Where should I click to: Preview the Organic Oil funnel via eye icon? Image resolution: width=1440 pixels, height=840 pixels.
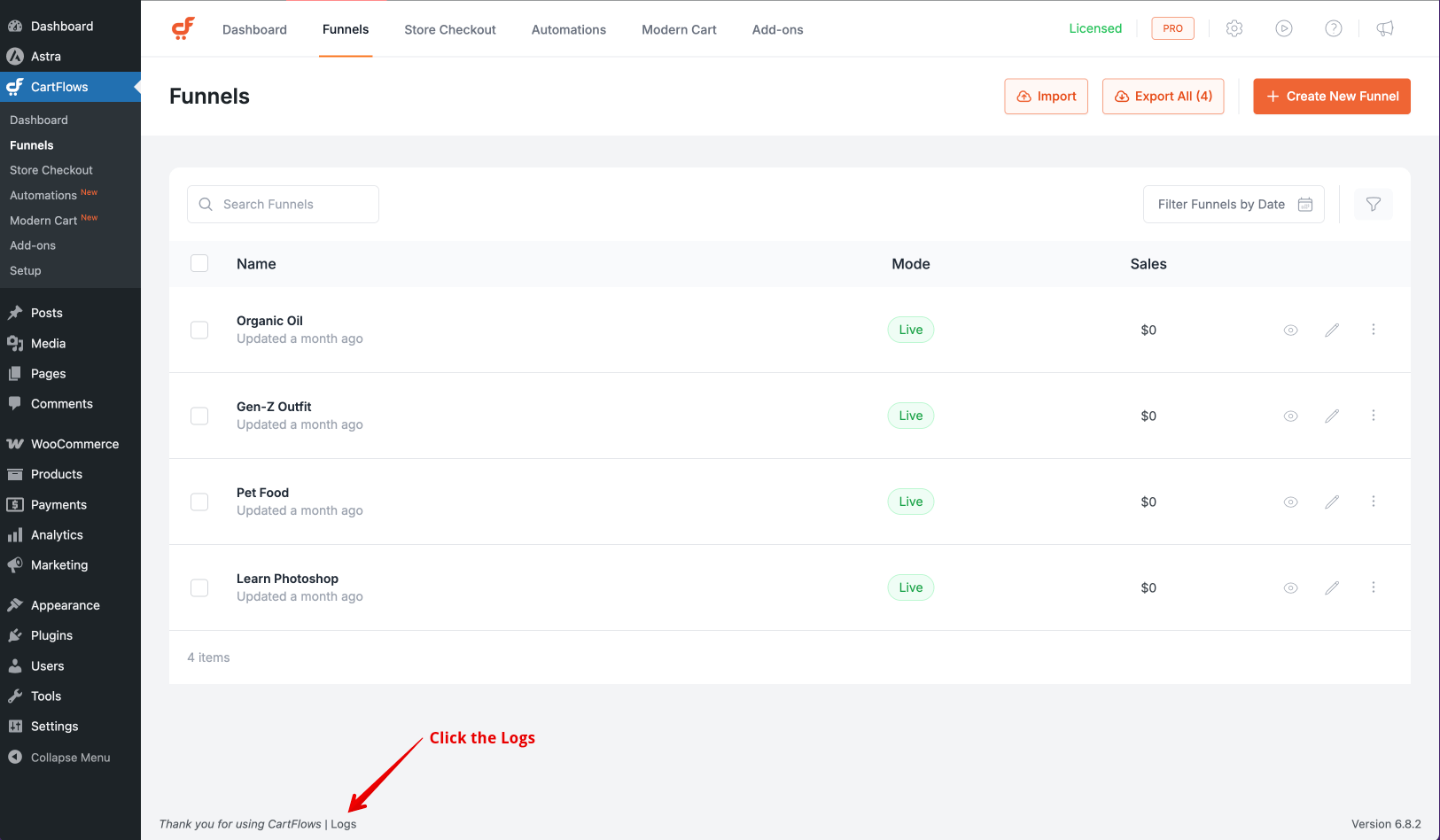pos(1291,330)
